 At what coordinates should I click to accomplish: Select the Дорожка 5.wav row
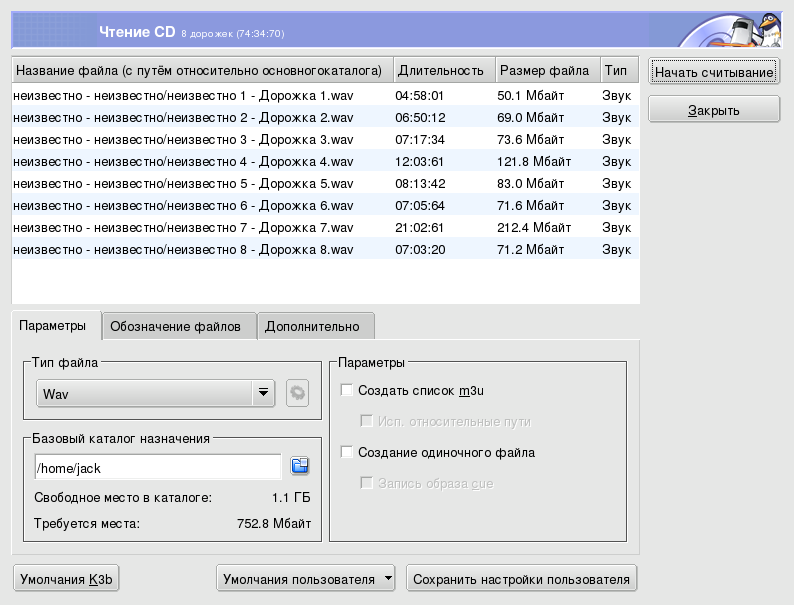(x=325, y=184)
